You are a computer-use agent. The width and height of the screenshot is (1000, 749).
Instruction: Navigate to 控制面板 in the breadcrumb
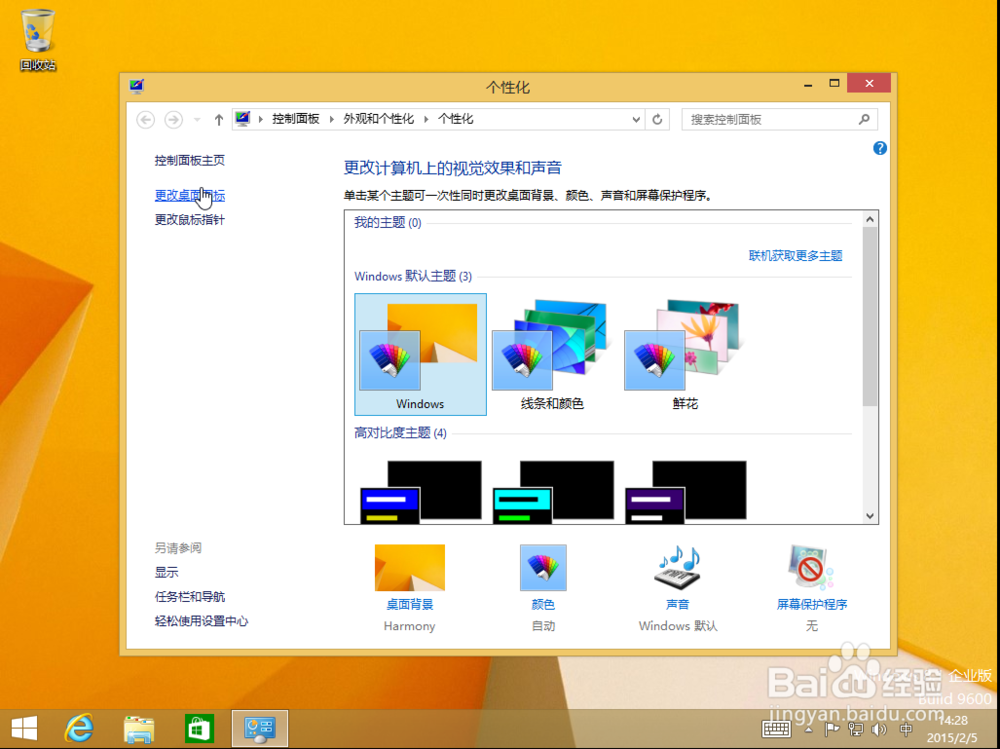[x=290, y=119]
